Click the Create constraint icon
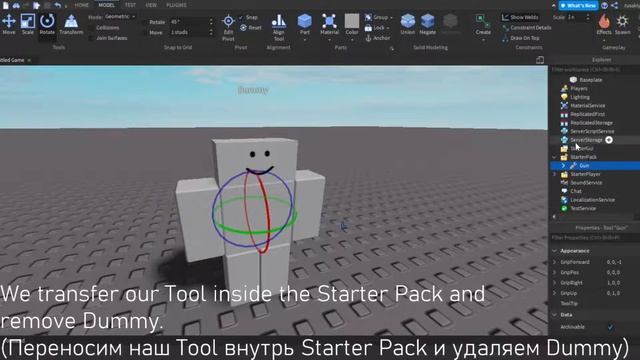The image size is (640, 360). tap(482, 21)
